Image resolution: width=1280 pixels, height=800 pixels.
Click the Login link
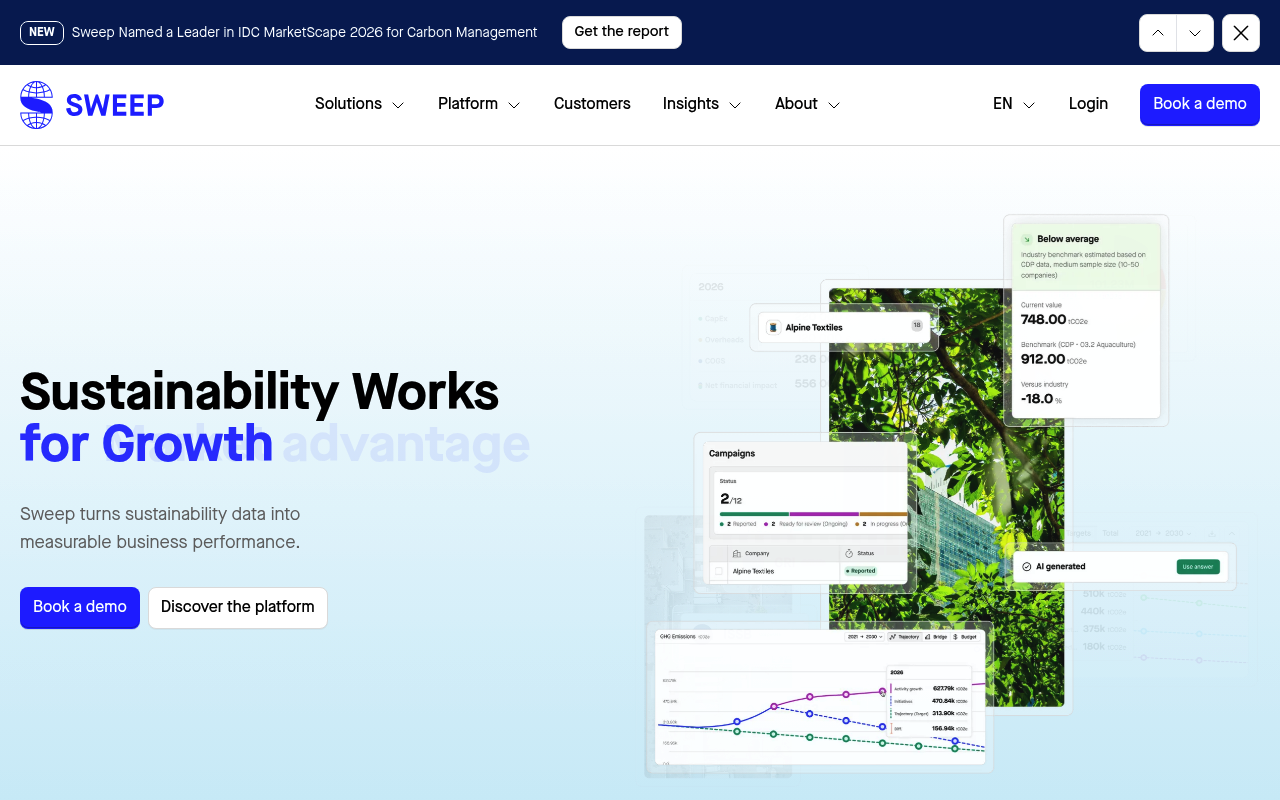[x=1088, y=104]
